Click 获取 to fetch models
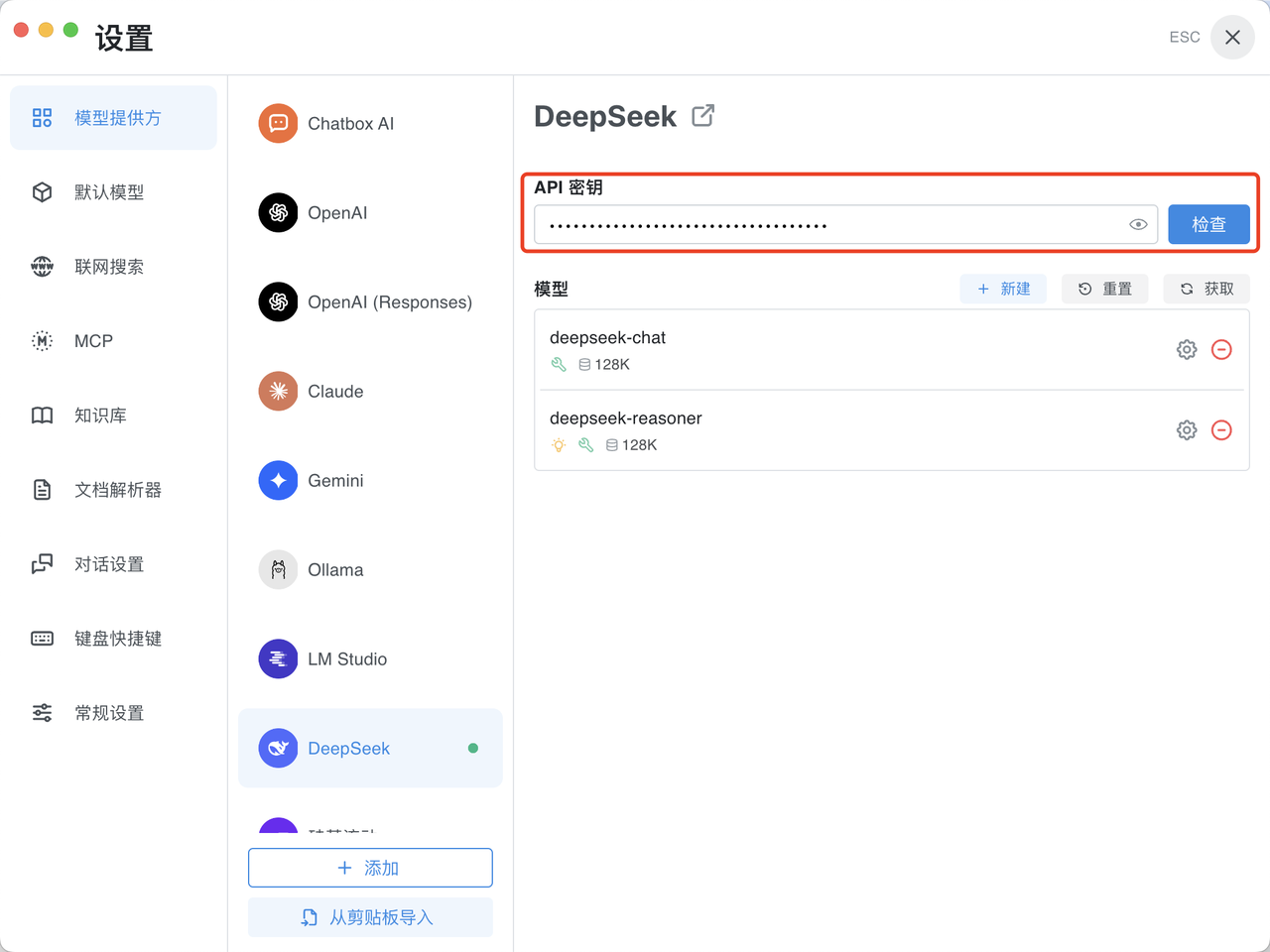This screenshot has height=952, width=1270. pyautogui.click(x=1206, y=289)
